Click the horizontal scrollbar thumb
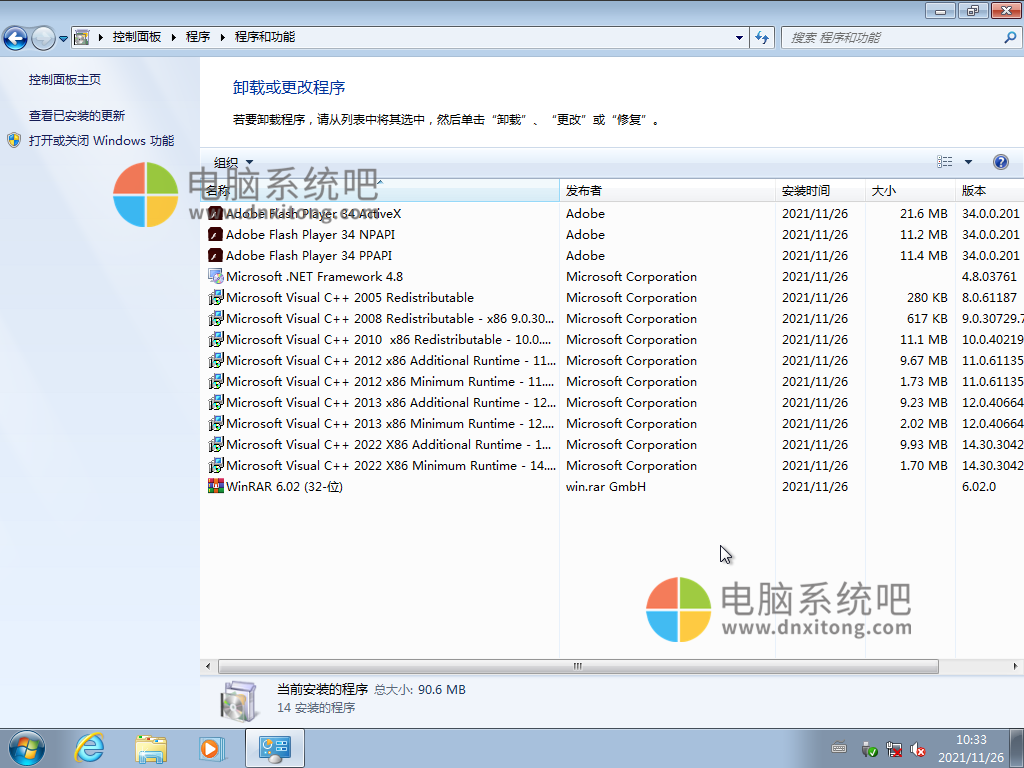The image size is (1024, 768). click(x=578, y=666)
